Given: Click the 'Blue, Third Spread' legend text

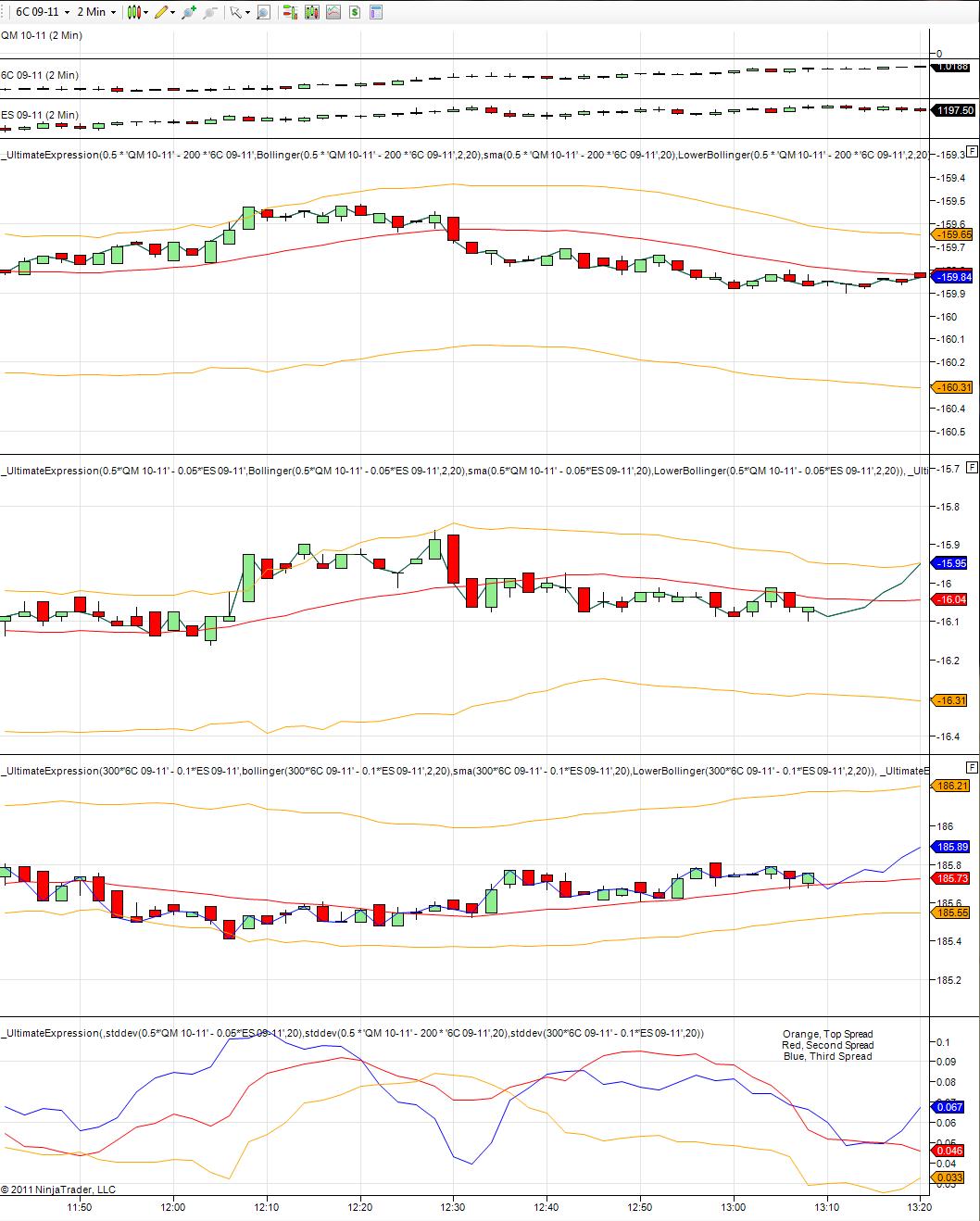Looking at the screenshot, I should tap(827, 1056).
